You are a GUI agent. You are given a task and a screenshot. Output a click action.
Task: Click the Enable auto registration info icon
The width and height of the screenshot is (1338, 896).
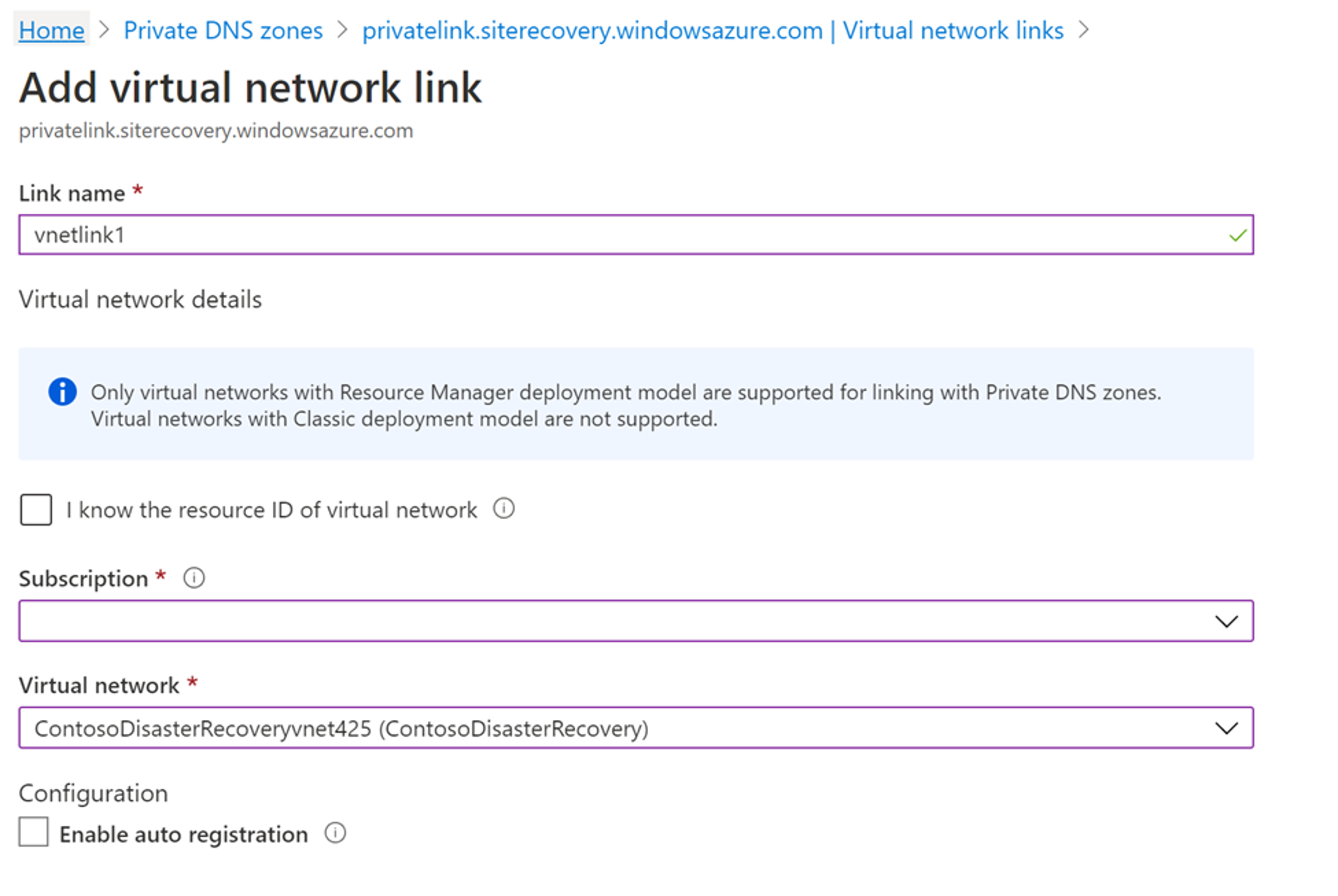click(335, 833)
